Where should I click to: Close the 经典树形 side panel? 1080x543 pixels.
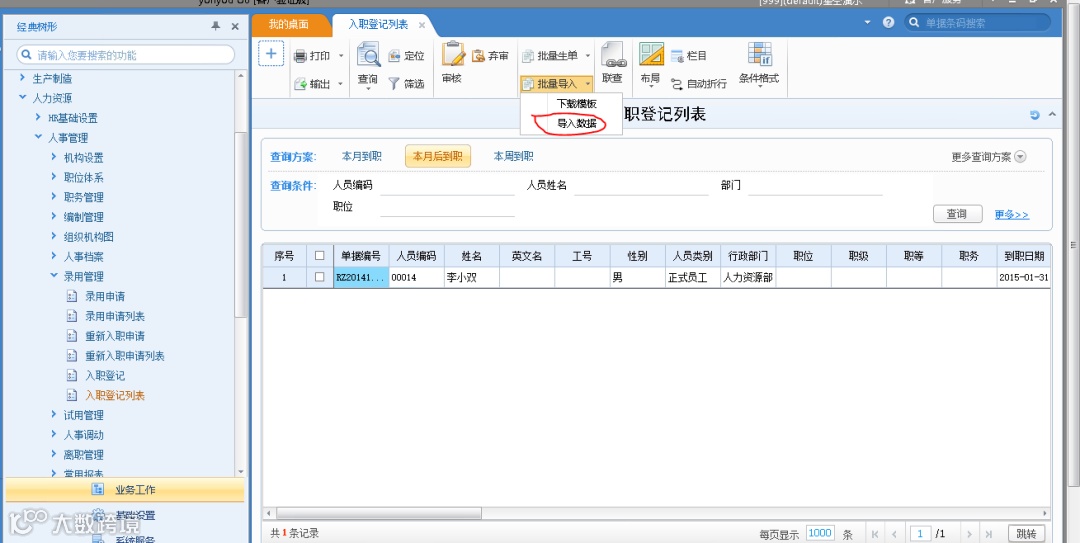tap(235, 26)
